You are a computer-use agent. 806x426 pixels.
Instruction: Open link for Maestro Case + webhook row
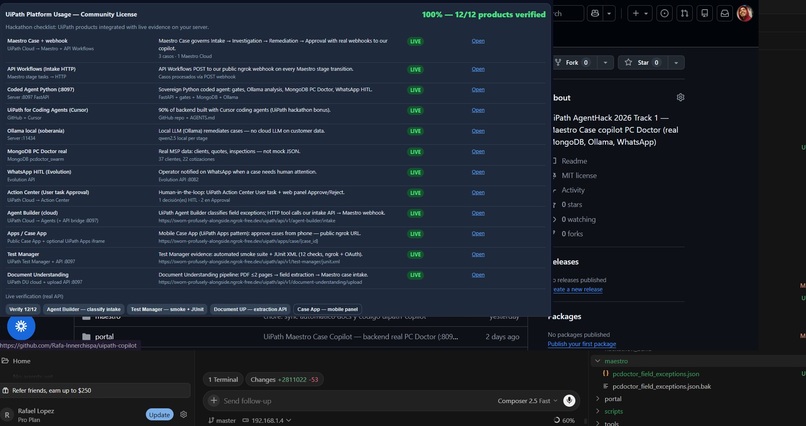pos(478,41)
